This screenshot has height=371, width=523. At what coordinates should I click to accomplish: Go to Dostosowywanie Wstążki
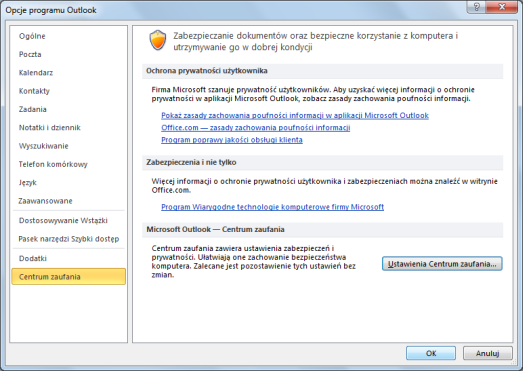tap(63, 221)
